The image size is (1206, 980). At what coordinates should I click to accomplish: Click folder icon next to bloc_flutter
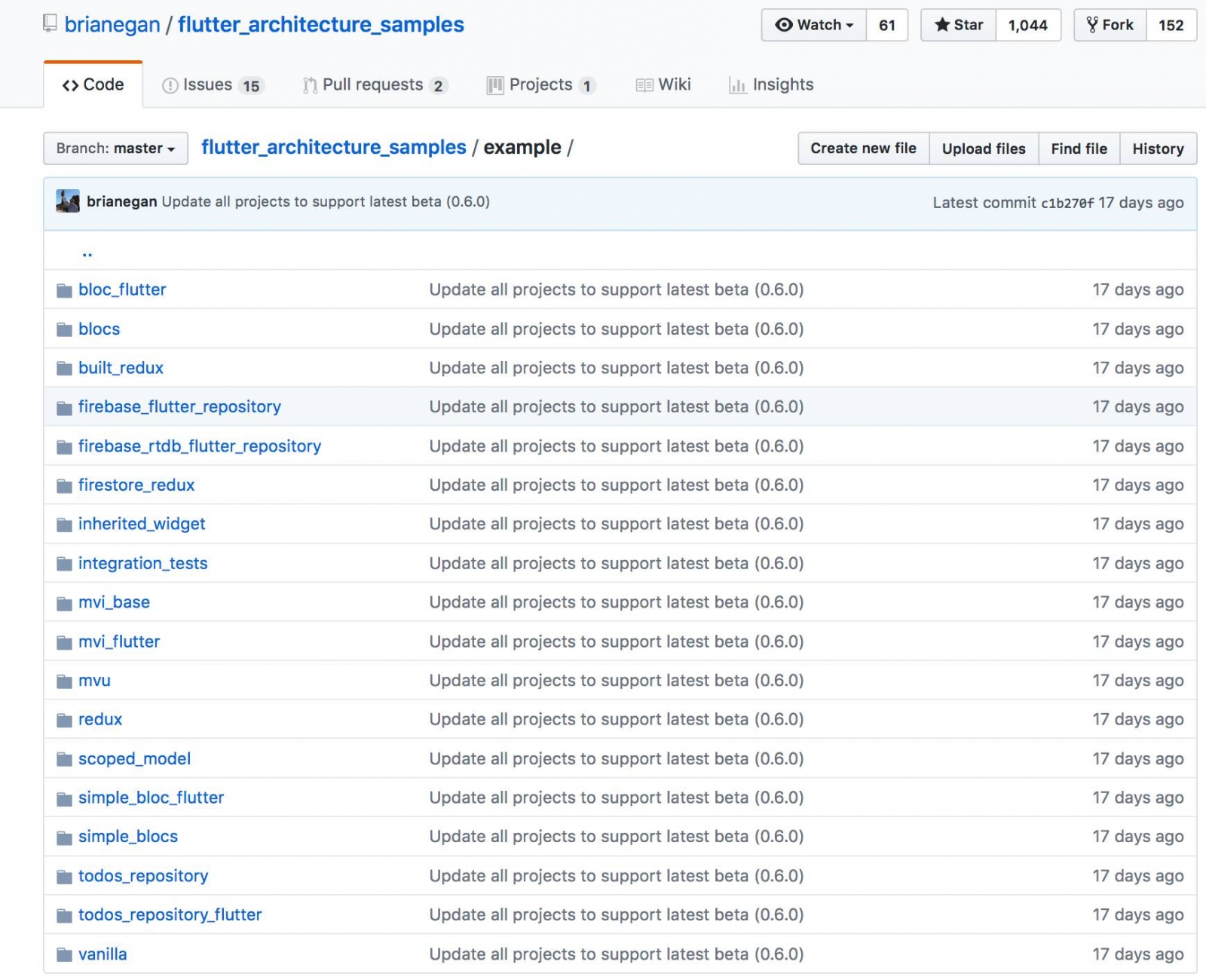click(64, 290)
